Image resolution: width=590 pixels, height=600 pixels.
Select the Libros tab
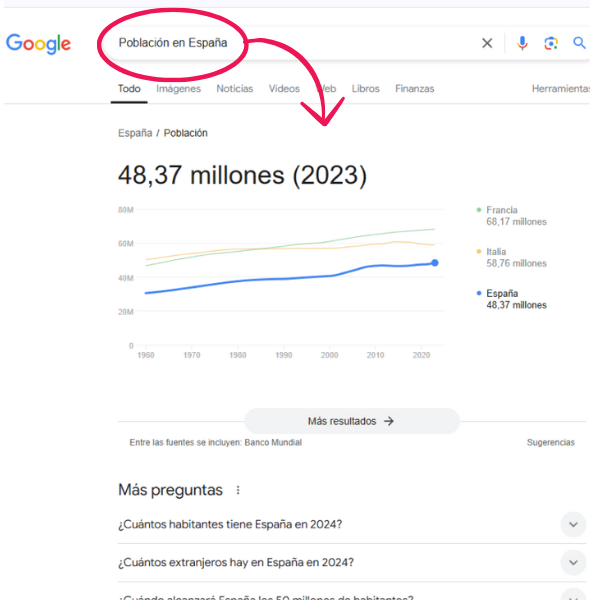point(365,89)
